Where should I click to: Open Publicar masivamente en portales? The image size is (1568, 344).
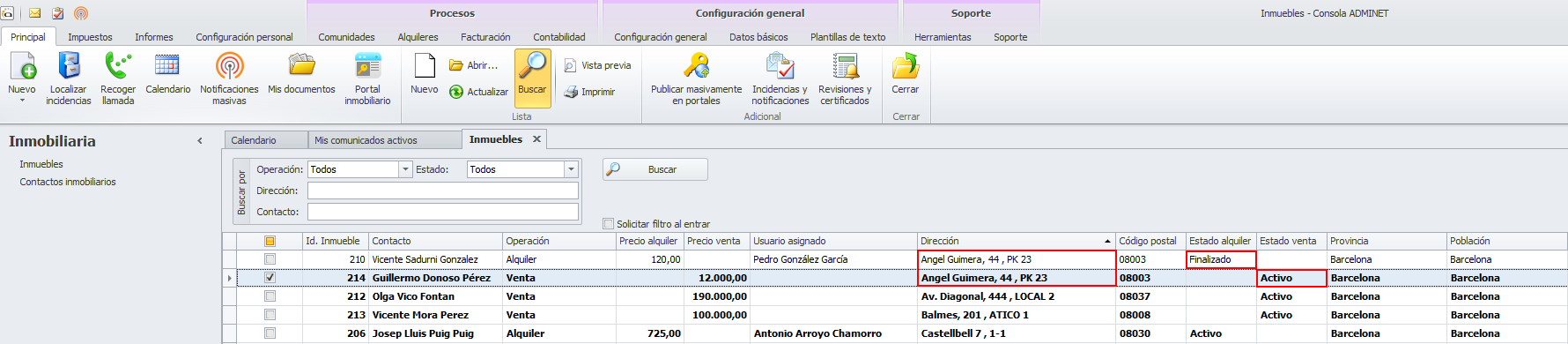pos(696,79)
